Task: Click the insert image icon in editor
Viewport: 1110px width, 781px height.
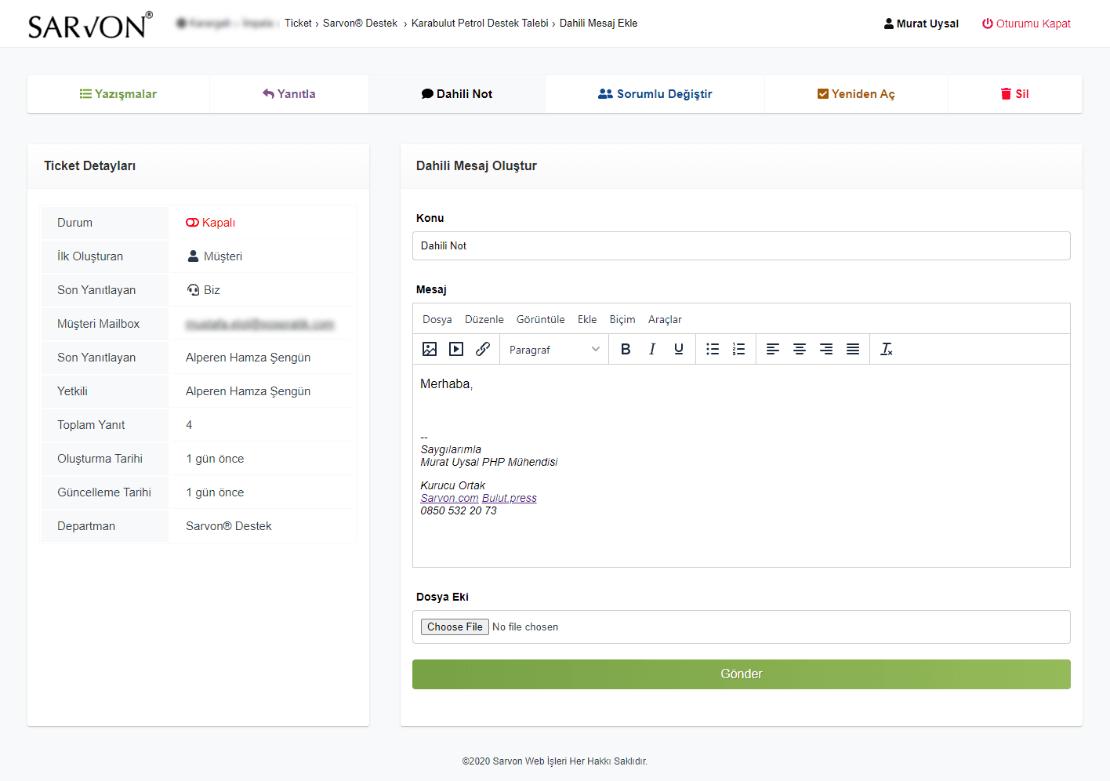Action: click(430, 349)
